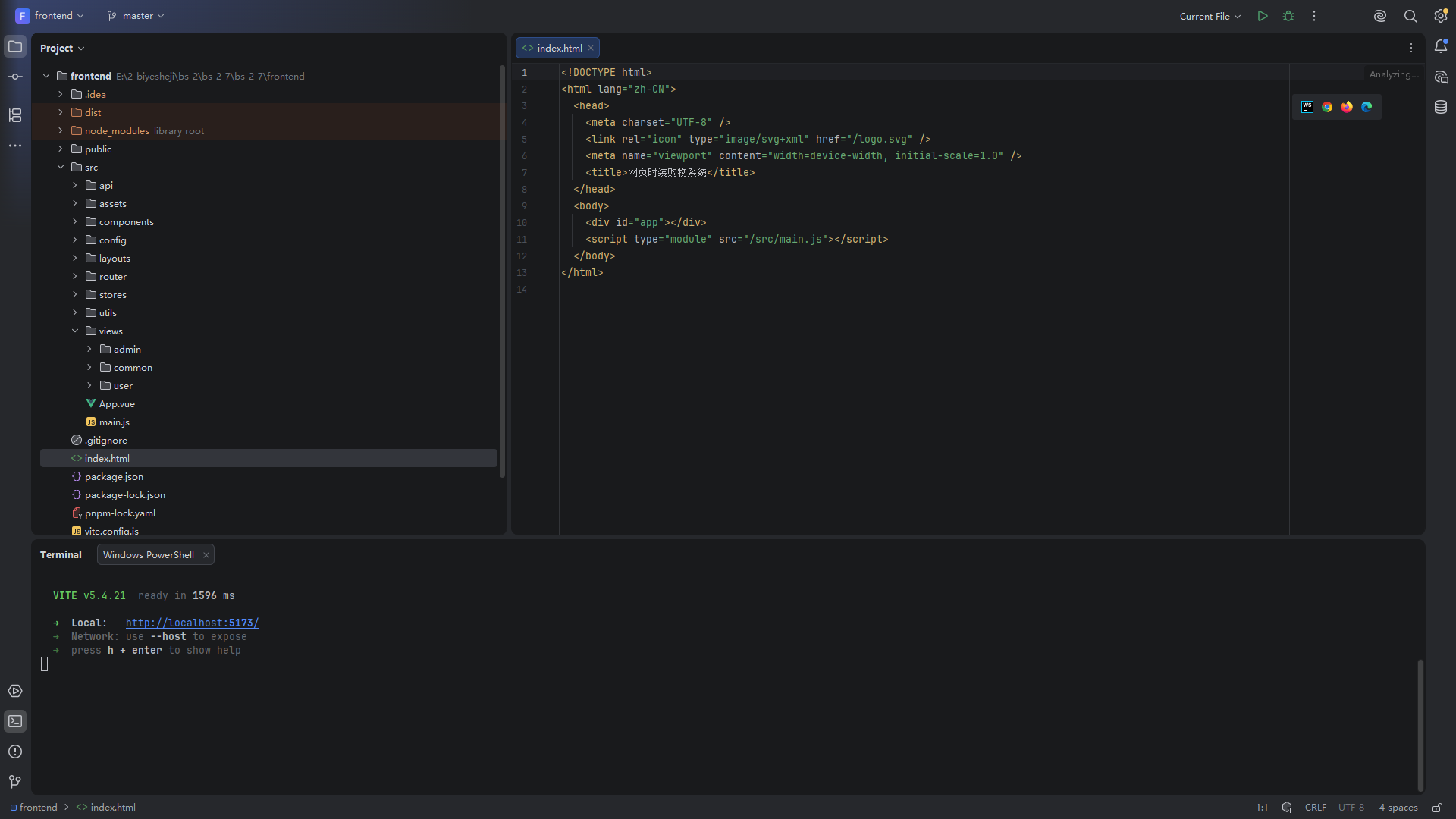Open Search Everywhere magnifier

pos(1410,16)
